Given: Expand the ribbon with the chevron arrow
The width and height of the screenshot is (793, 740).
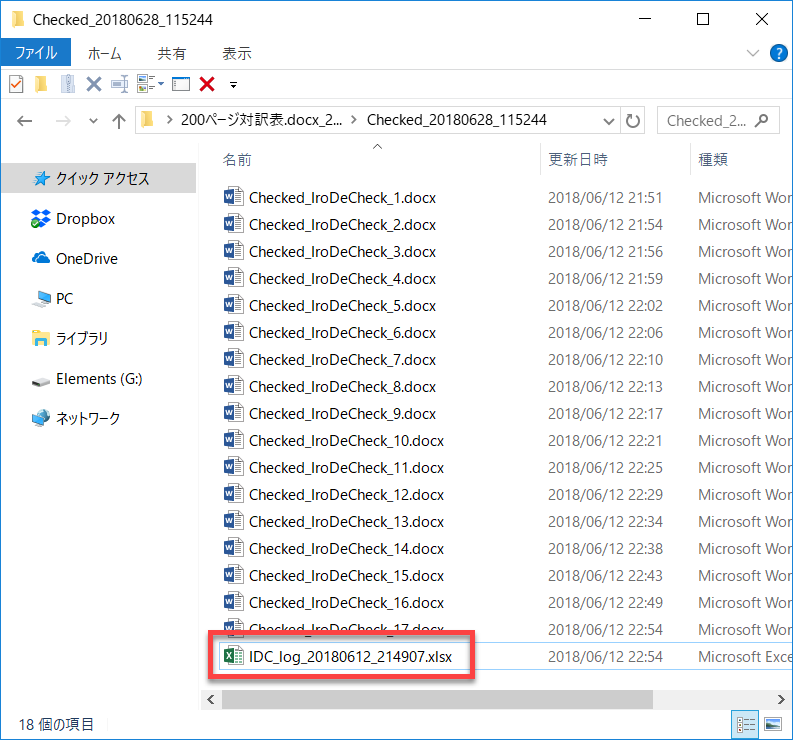Looking at the screenshot, I should coord(753,53).
